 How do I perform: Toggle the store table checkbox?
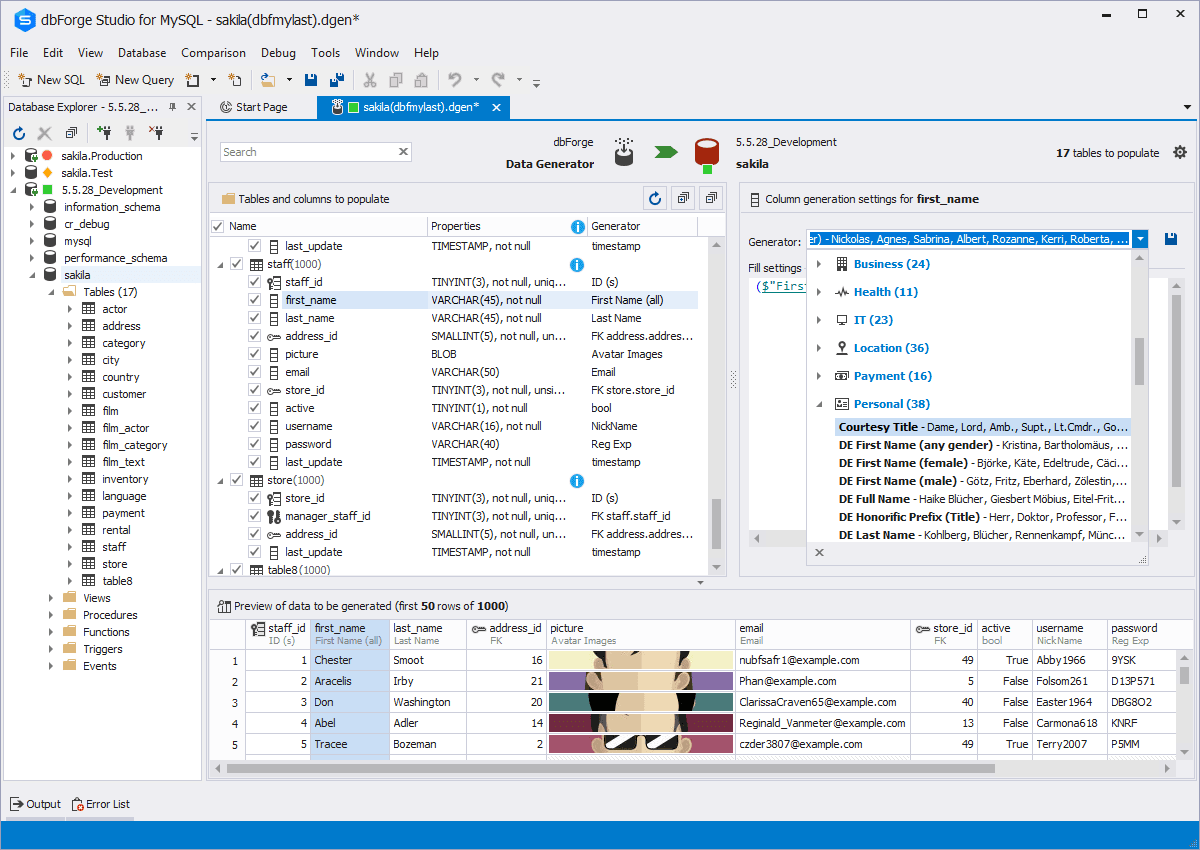pyautogui.click(x=237, y=480)
